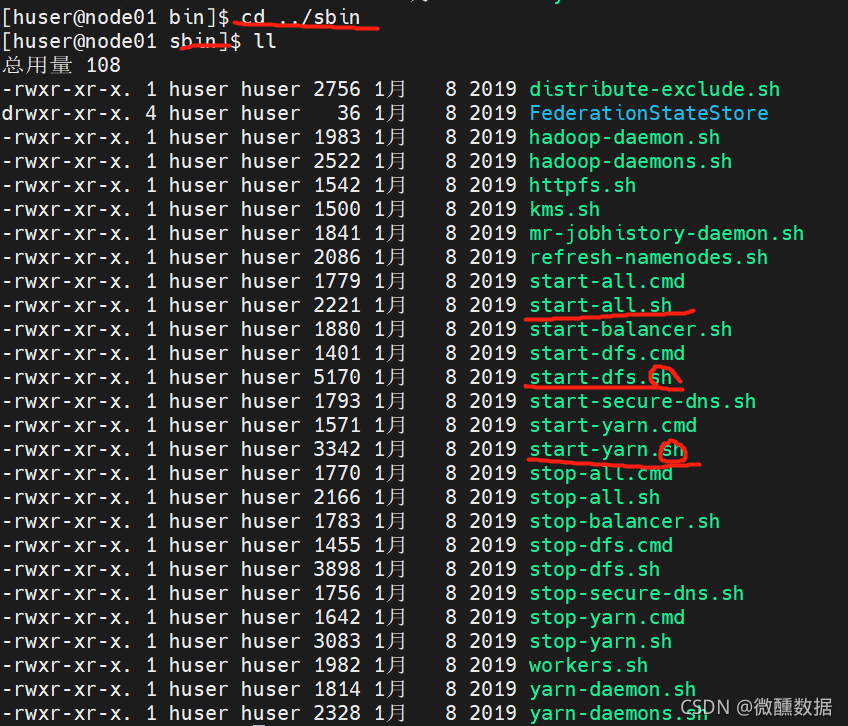Select the start-balancer.sh filename
This screenshot has height=726, width=848.
click(631, 329)
